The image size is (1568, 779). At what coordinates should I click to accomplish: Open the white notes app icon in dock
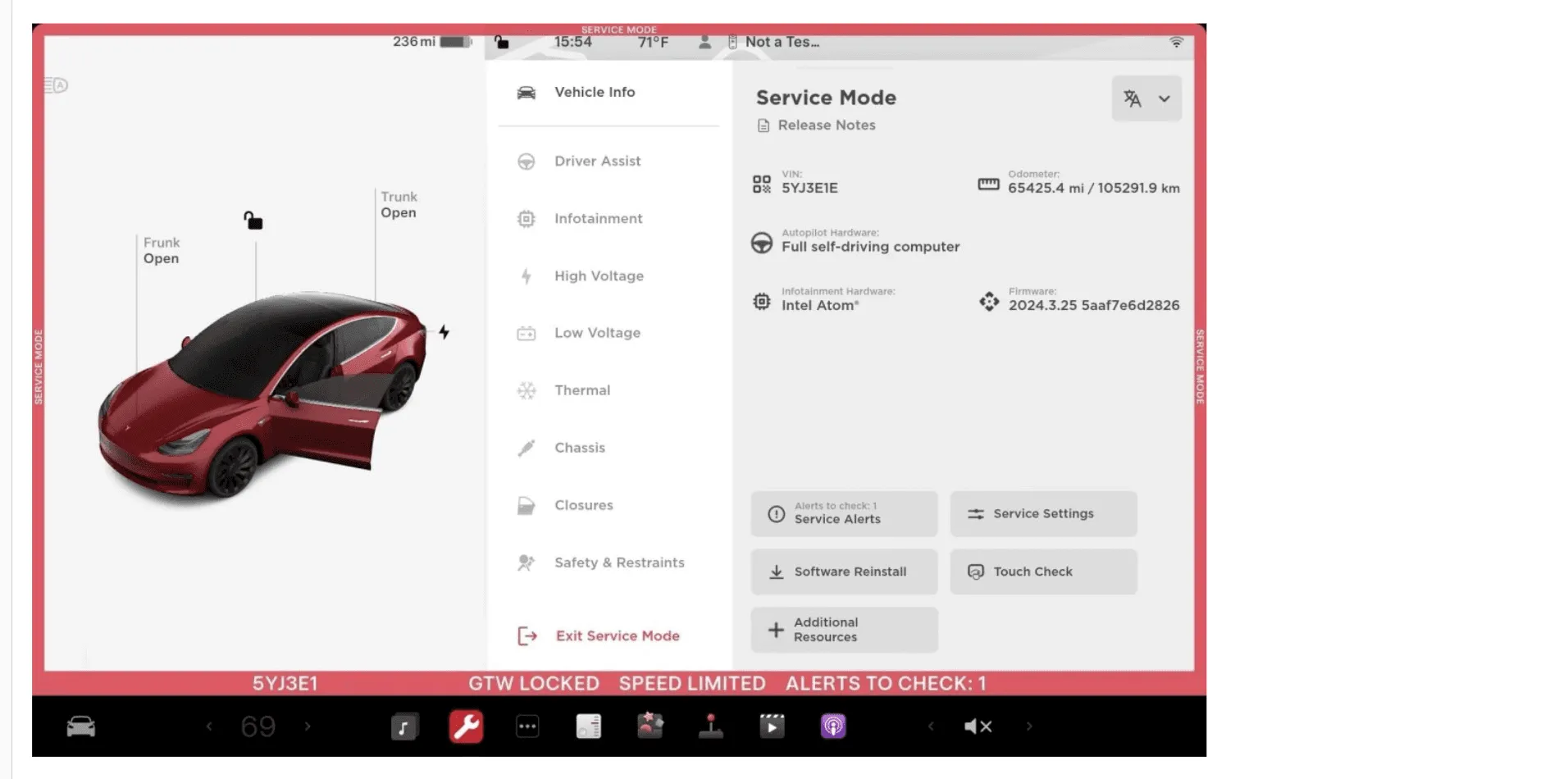click(589, 727)
